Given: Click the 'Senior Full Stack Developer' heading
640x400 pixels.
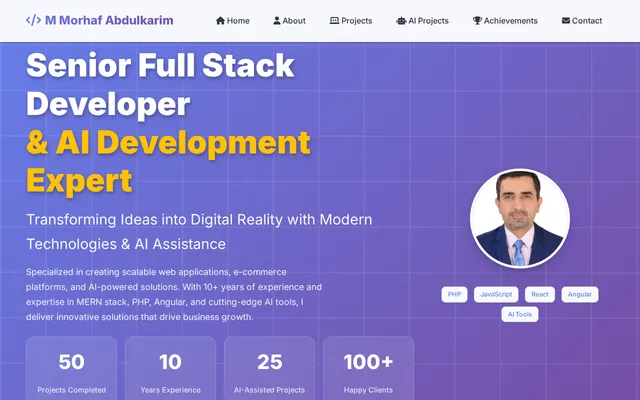Looking at the screenshot, I should tap(160, 84).
